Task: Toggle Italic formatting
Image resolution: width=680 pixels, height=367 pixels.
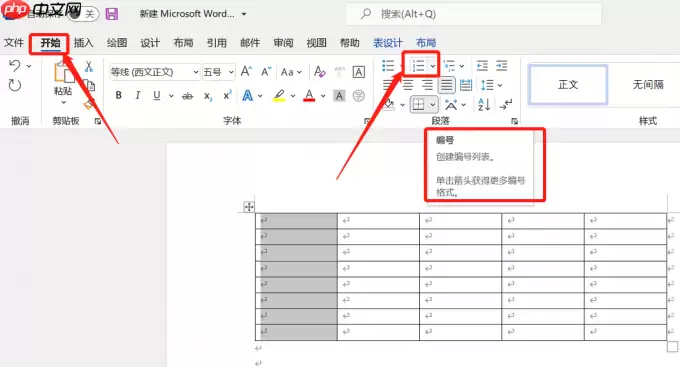Action: (137, 95)
